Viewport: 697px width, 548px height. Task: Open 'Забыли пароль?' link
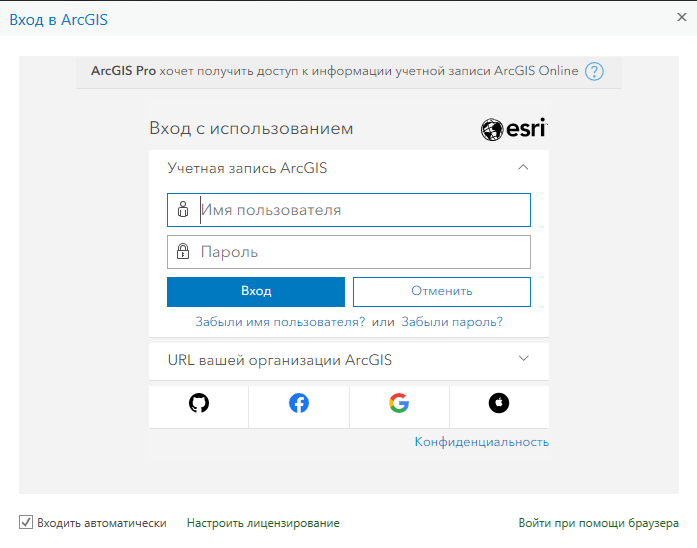452,322
